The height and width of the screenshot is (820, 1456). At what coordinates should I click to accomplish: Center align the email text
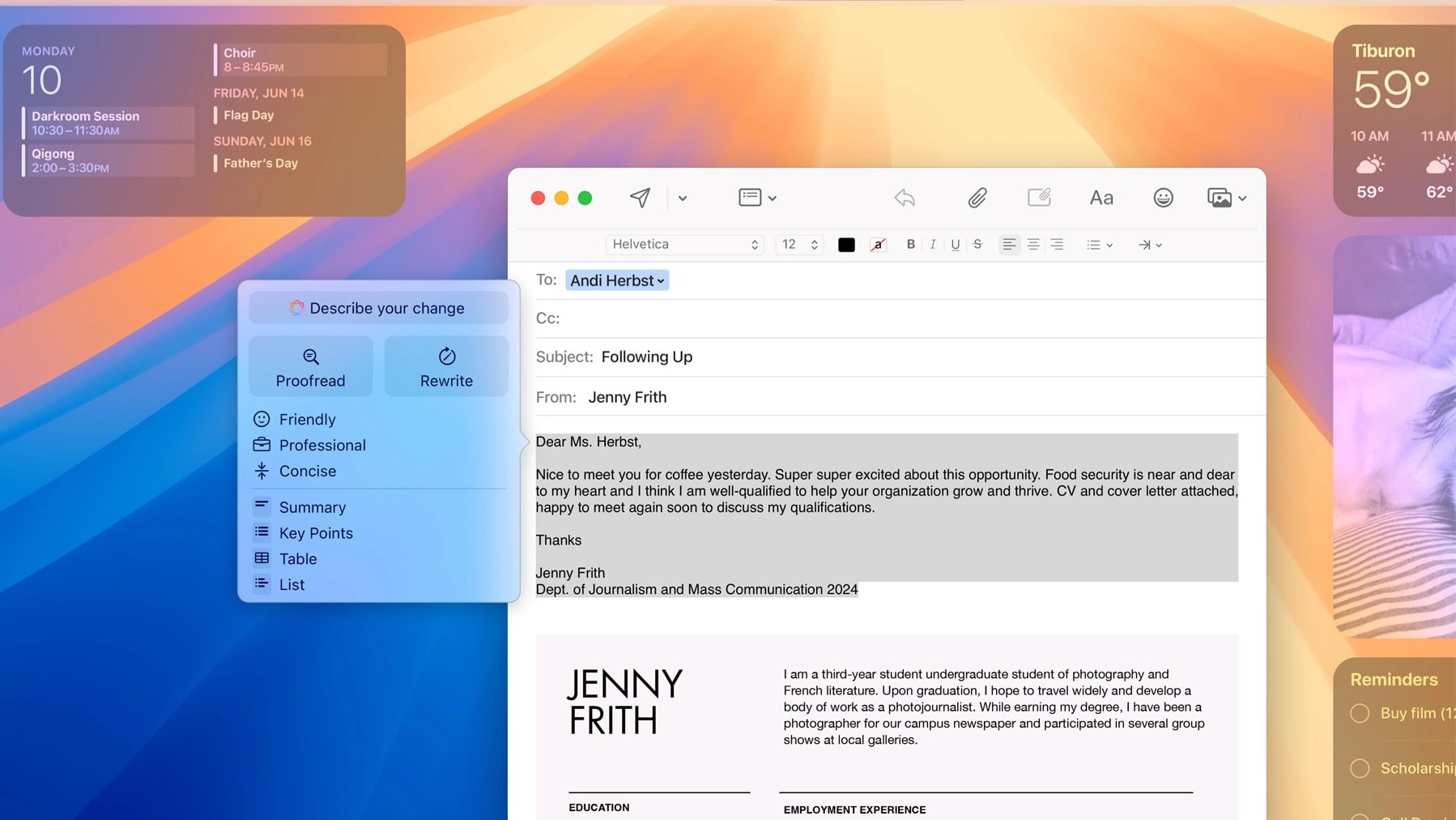pos(1033,244)
